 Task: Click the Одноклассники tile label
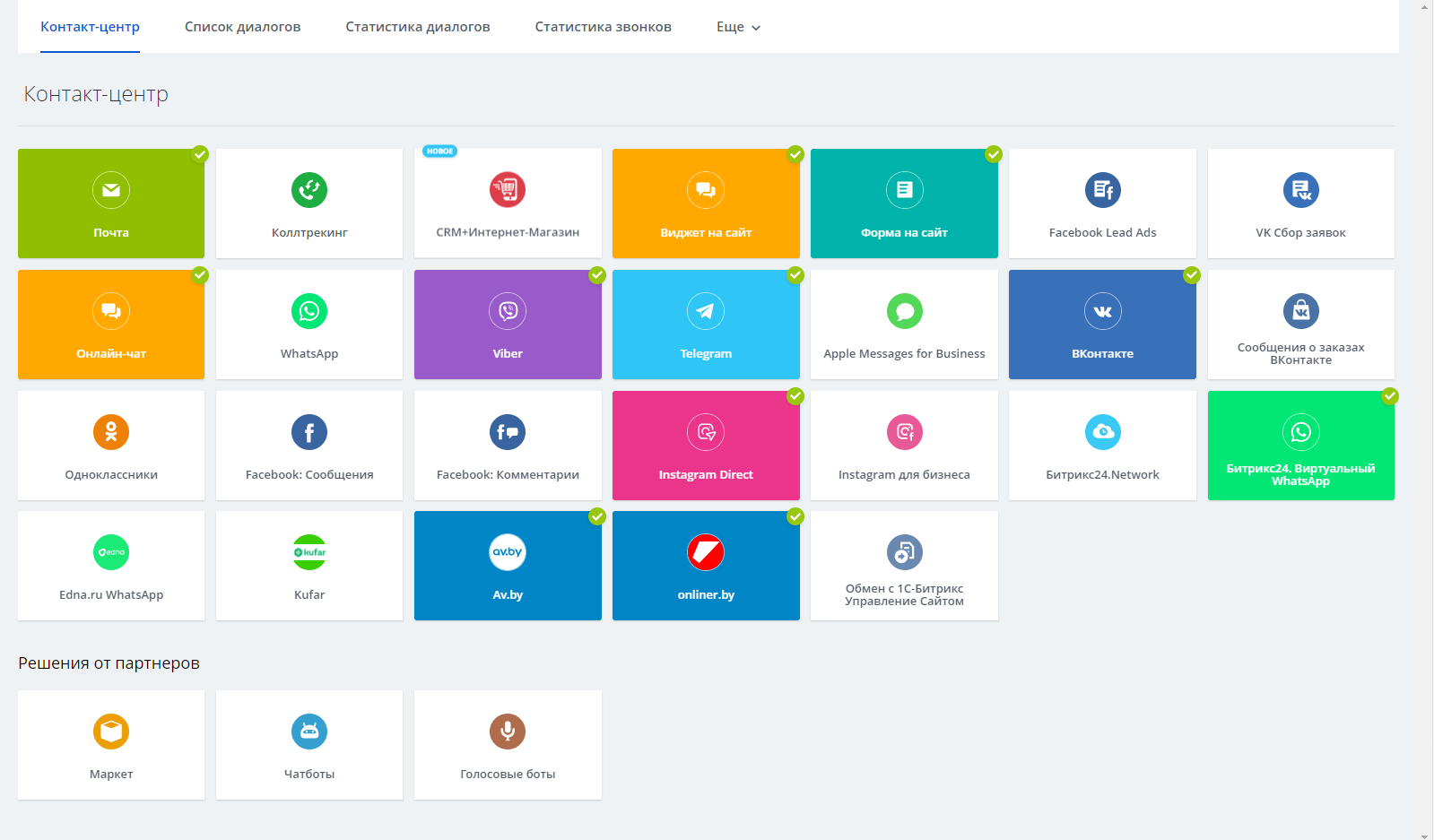[x=111, y=475]
